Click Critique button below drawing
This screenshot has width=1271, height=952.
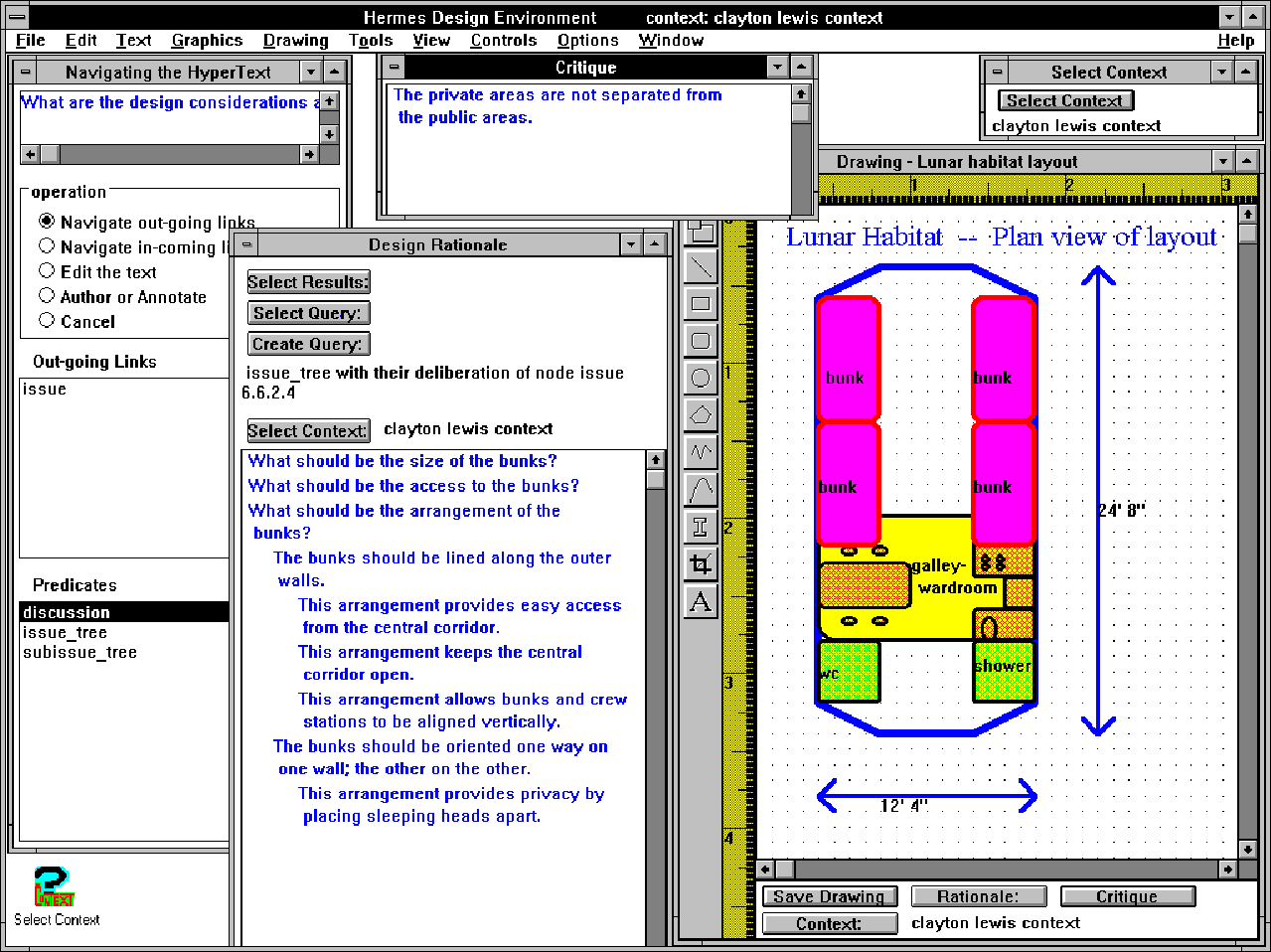(x=1128, y=896)
